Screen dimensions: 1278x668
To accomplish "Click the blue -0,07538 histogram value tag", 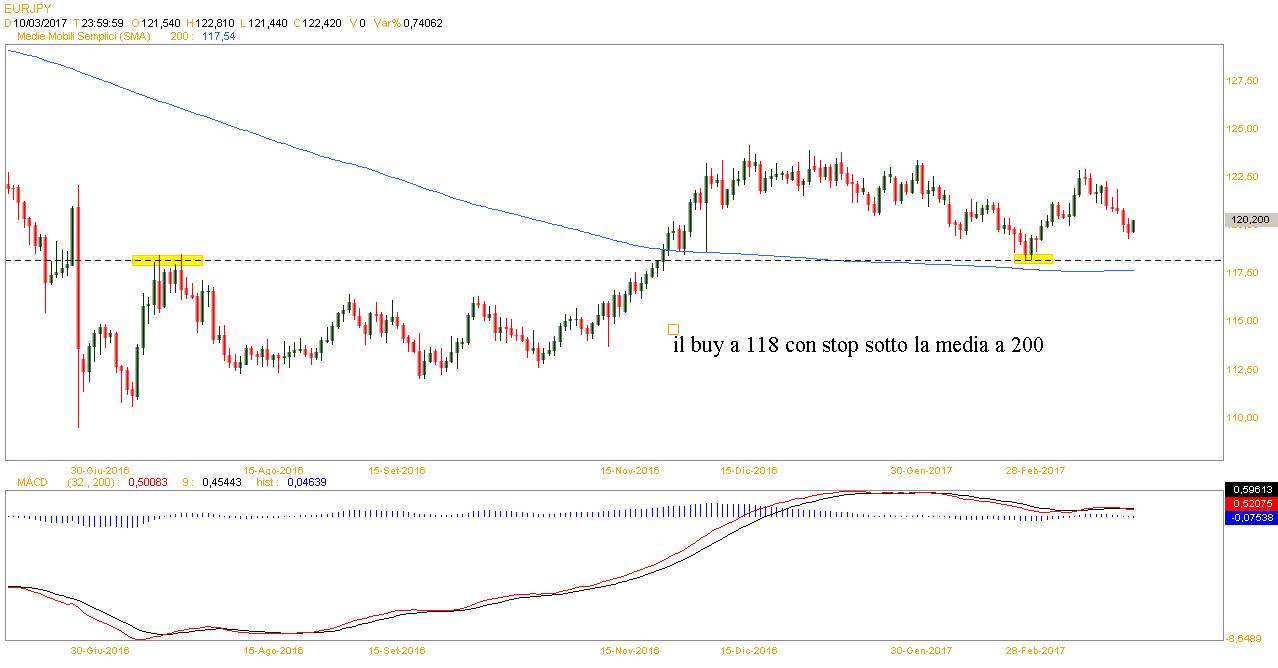I will pos(1250,517).
